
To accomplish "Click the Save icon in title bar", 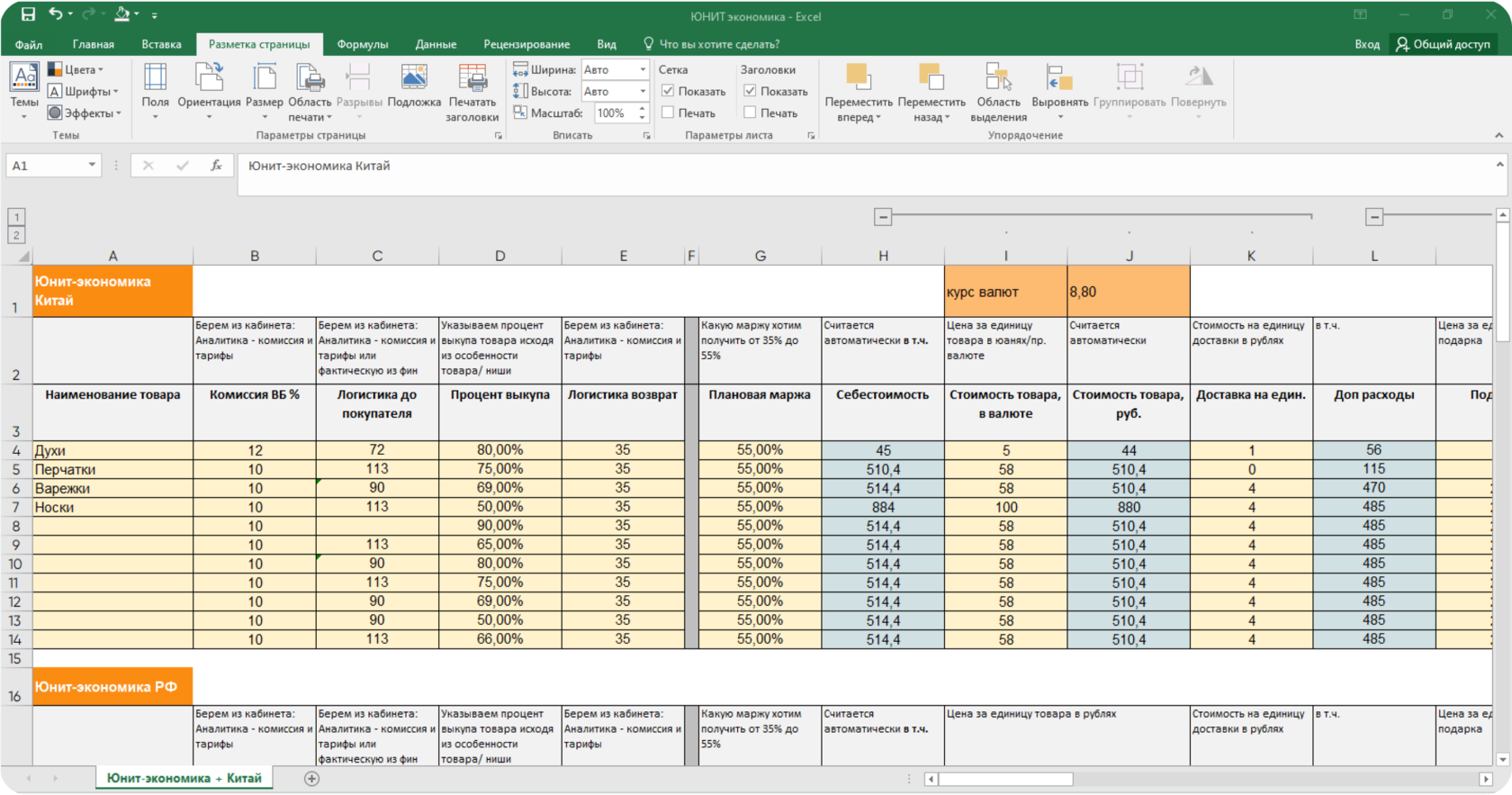I will pos(28,14).
